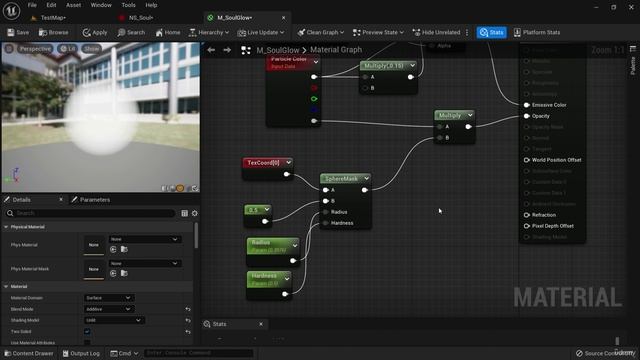Open Clean Graph options dropdown
This screenshot has width=640, height=360.
(321, 32)
